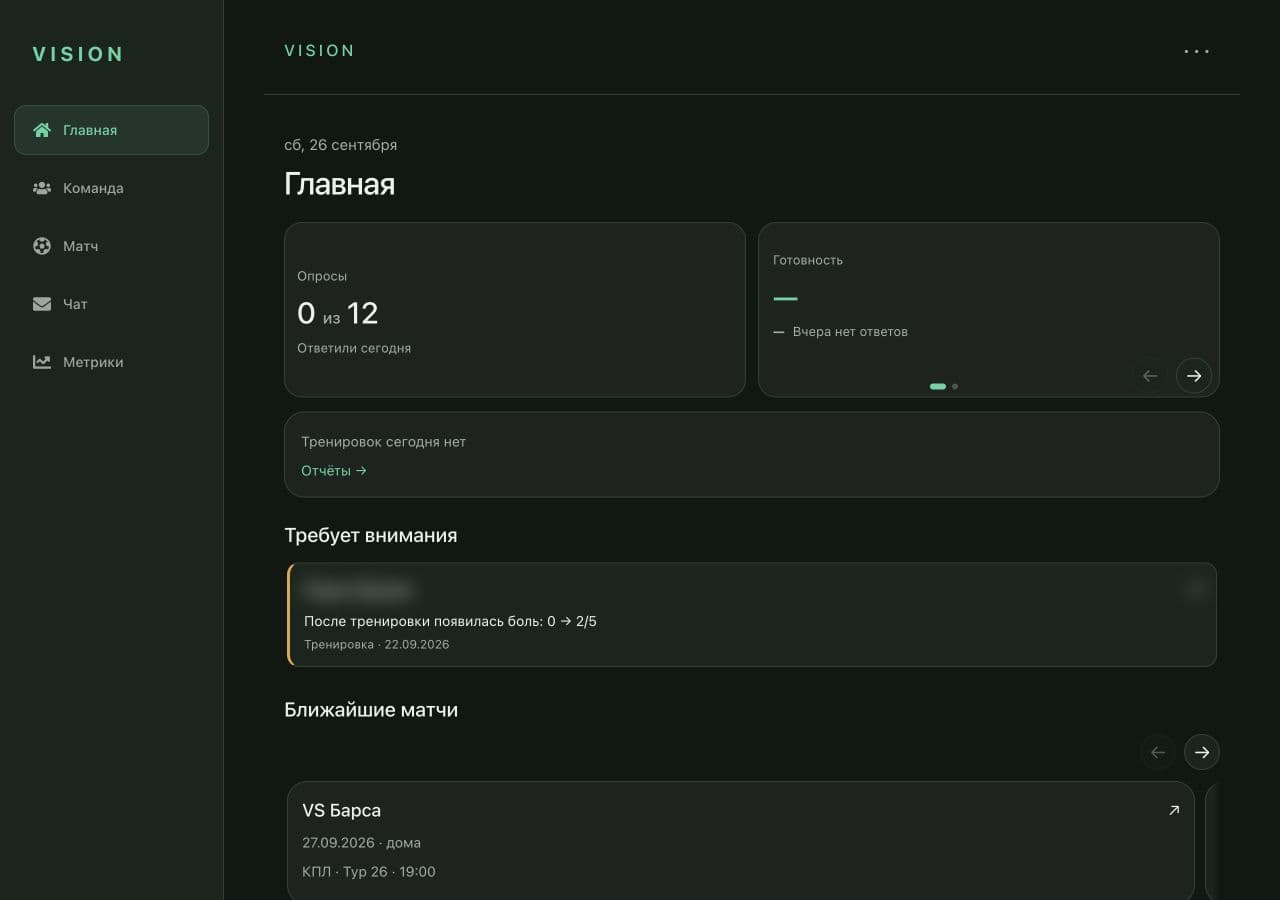Viewport: 1280px width, 900px height.
Task: Click 'Тренировок сегодня нет' text
Action: coord(384,441)
